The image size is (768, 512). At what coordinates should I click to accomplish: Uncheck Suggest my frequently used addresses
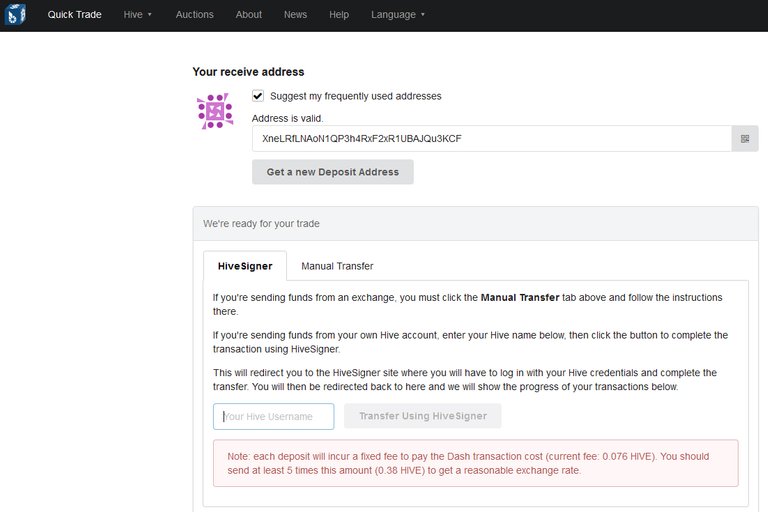[x=258, y=96]
